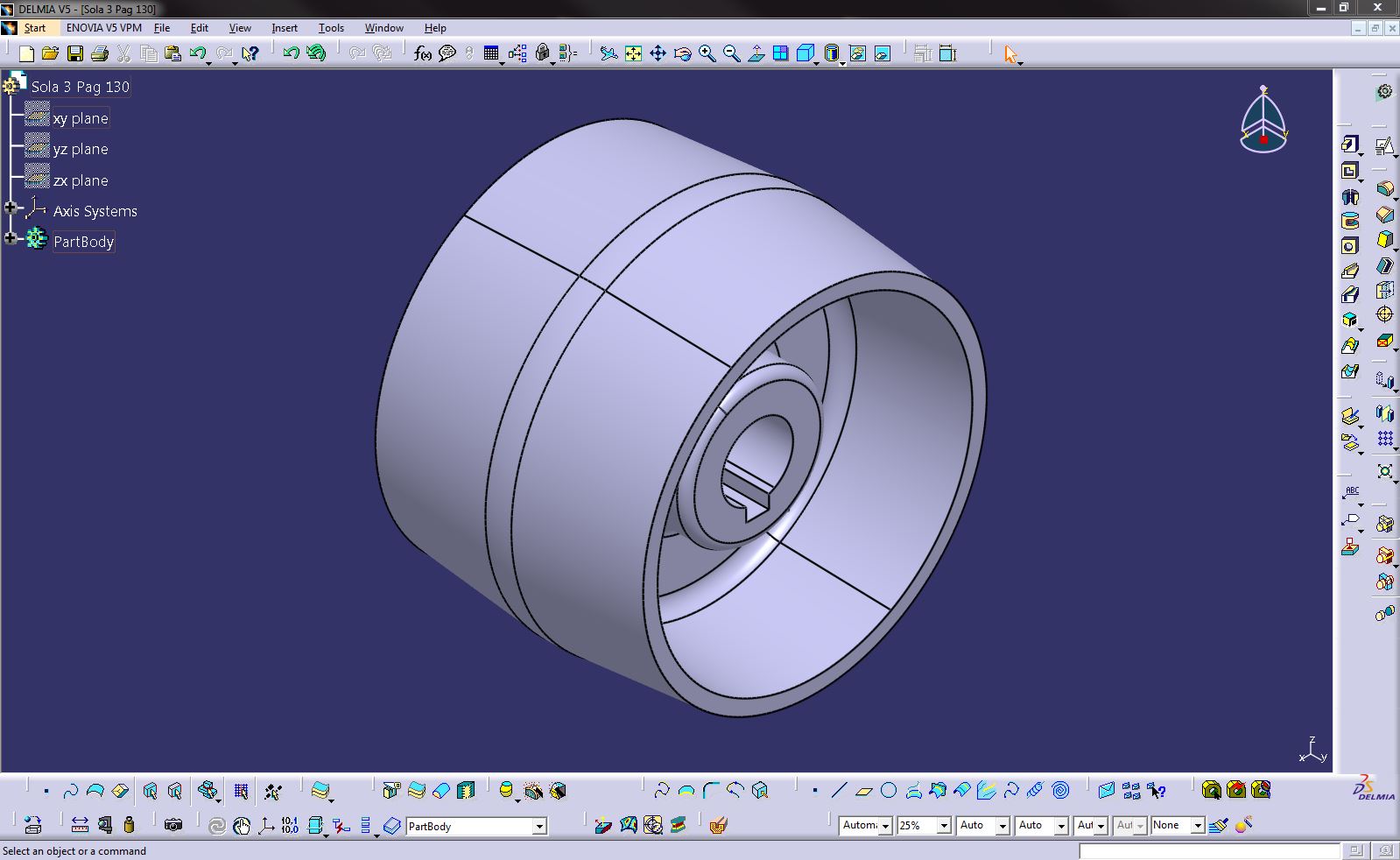Open the Edit menu
The width and height of the screenshot is (1400, 860).
200,28
